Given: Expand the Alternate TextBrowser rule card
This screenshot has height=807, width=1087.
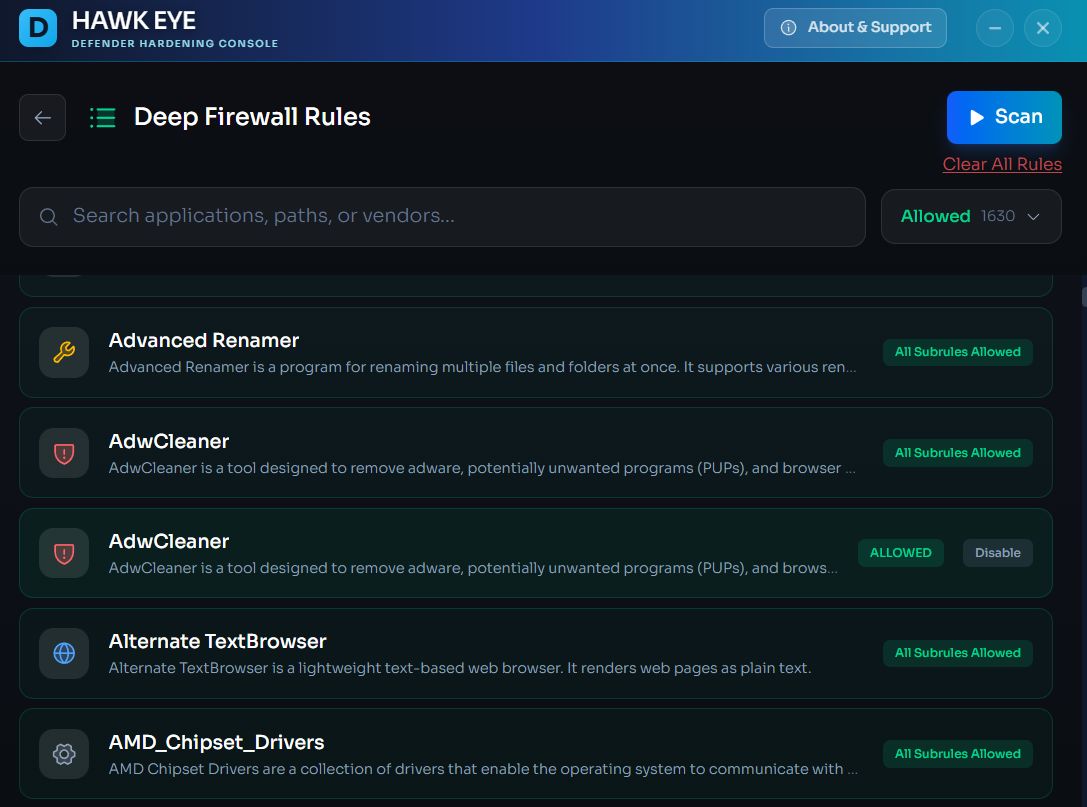Looking at the screenshot, I should pos(535,653).
